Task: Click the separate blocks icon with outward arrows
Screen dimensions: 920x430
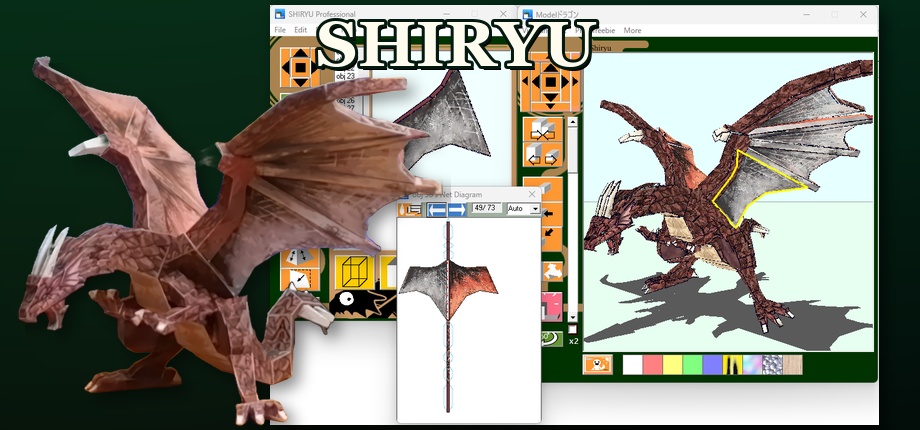Action: coord(543,154)
